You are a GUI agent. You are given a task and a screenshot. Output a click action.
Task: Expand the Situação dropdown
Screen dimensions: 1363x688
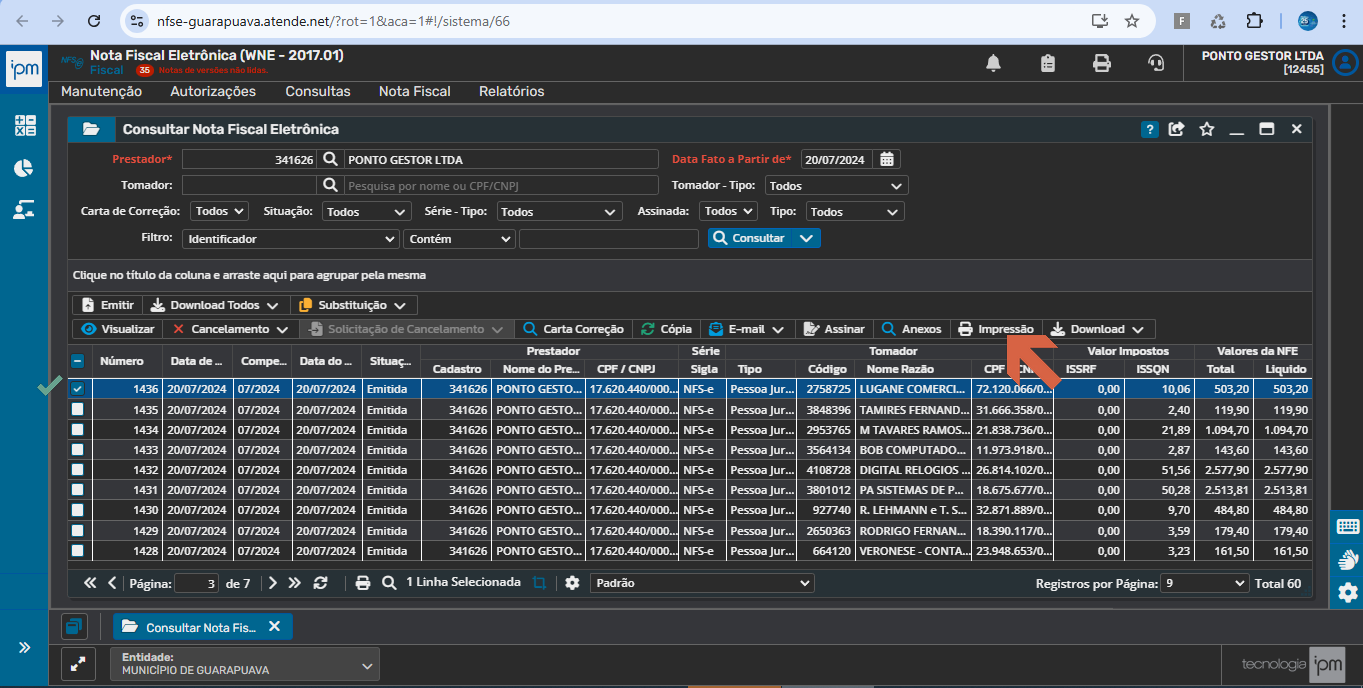coord(366,212)
